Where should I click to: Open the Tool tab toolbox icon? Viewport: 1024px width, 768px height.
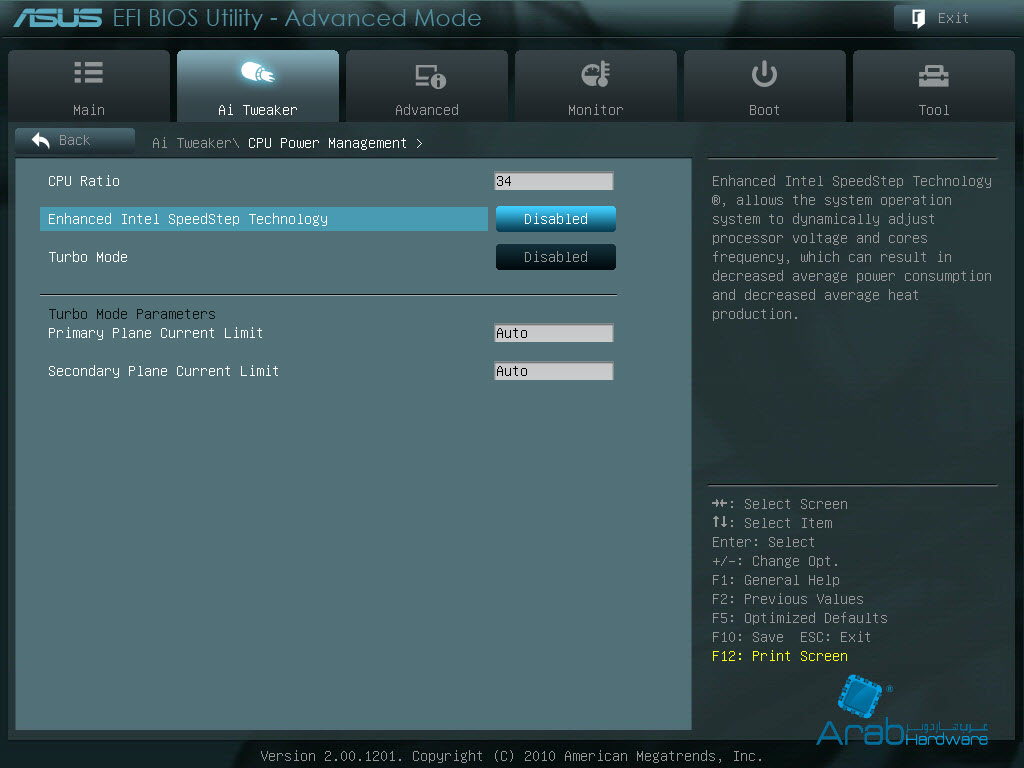[x=933, y=76]
